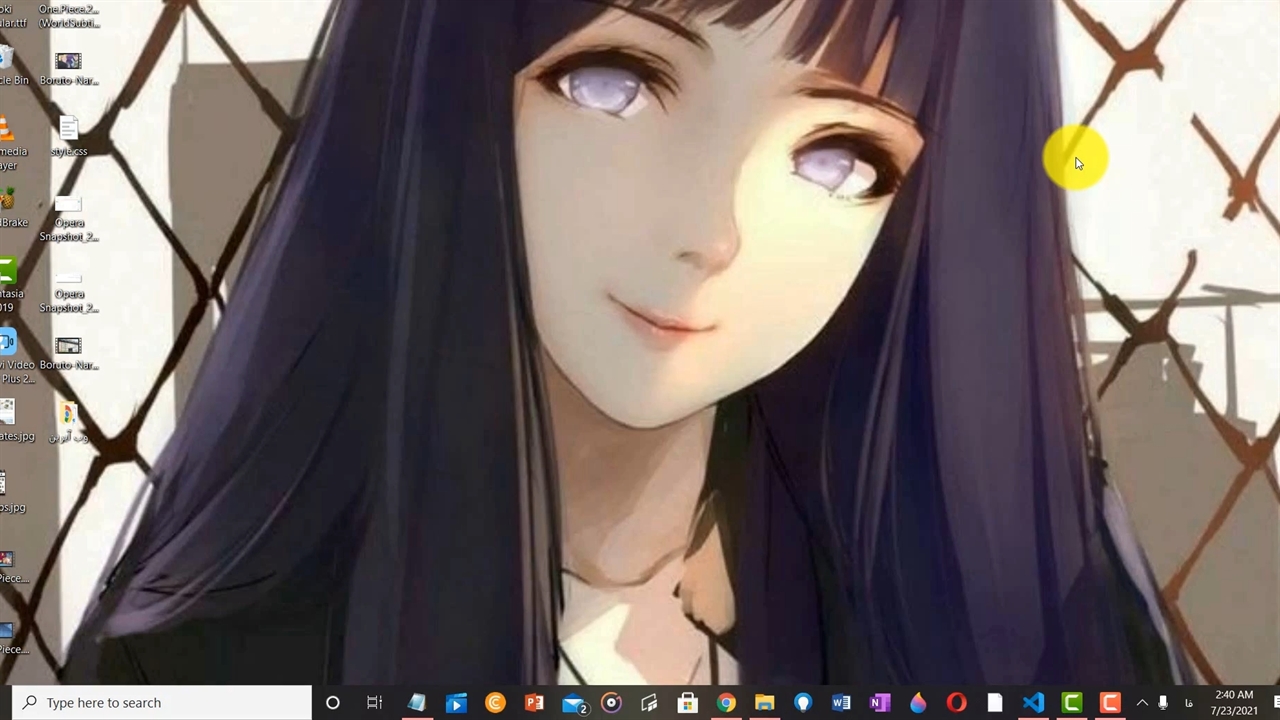Image resolution: width=1280 pixels, height=720 pixels.
Task: Click the green Camtasia taskbar icon
Action: pyautogui.click(x=1071, y=703)
